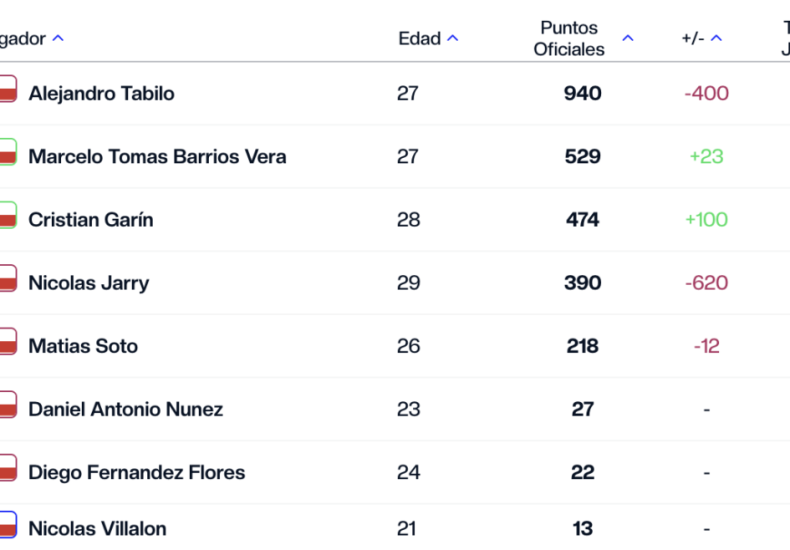Sort players using the Jugador column arrow
The height and width of the screenshot is (550, 790).
[x=58, y=38]
